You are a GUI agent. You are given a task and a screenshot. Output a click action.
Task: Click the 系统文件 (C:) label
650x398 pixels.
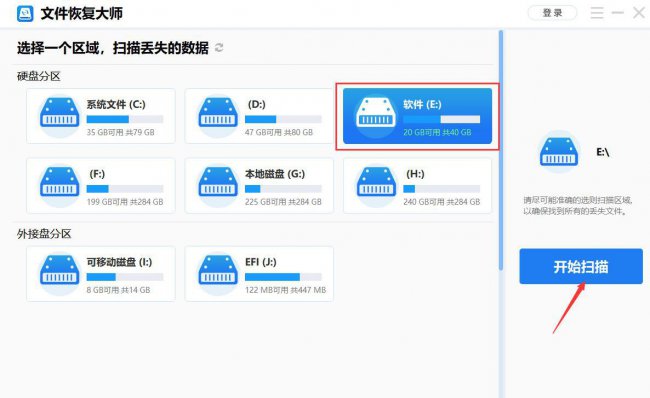116,104
